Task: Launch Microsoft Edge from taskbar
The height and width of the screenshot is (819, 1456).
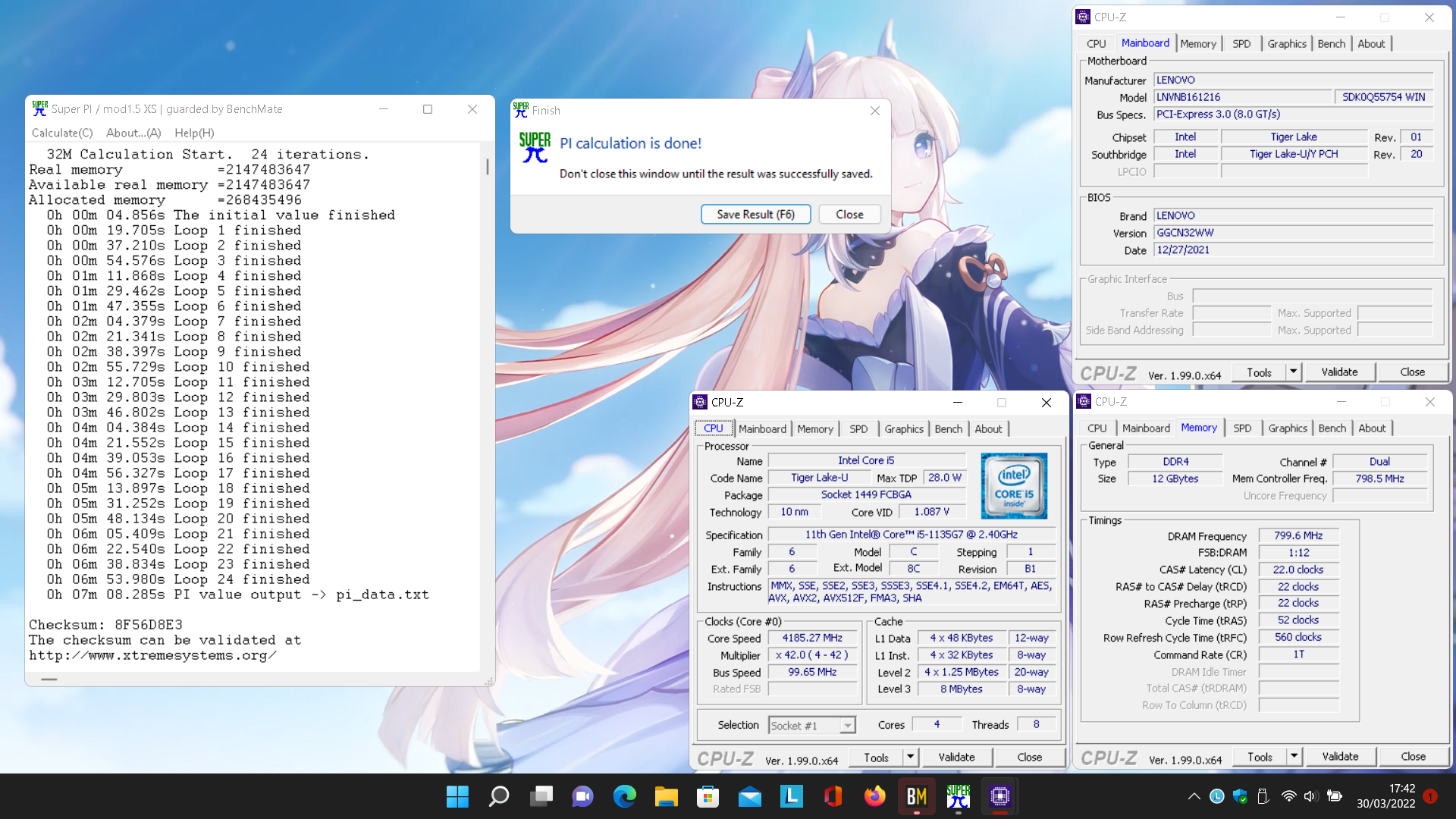Action: (x=624, y=796)
